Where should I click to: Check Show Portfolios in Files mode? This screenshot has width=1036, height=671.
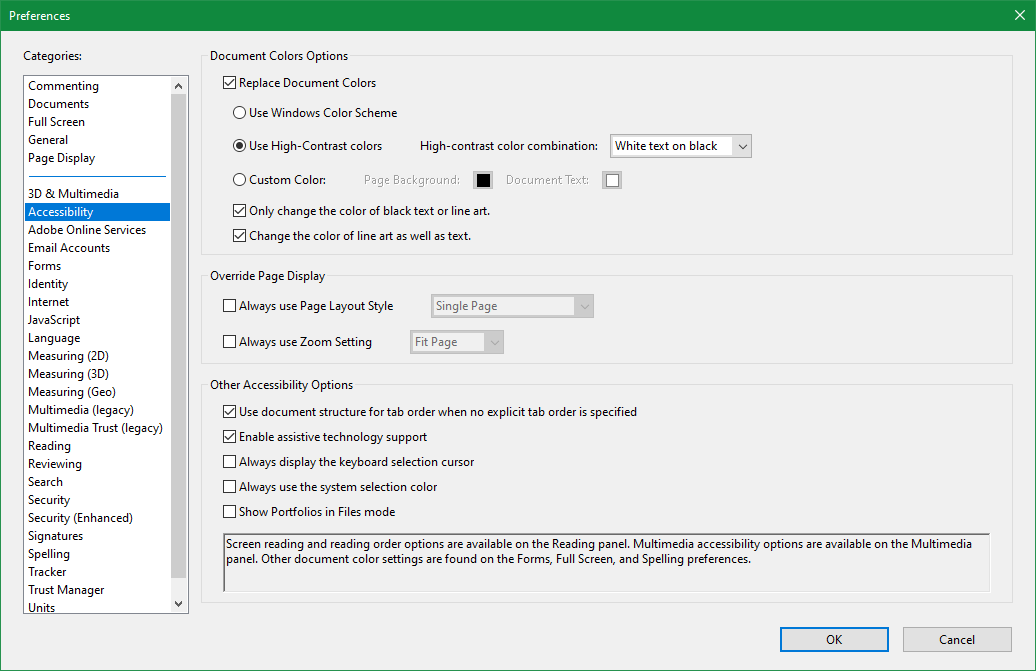click(229, 512)
